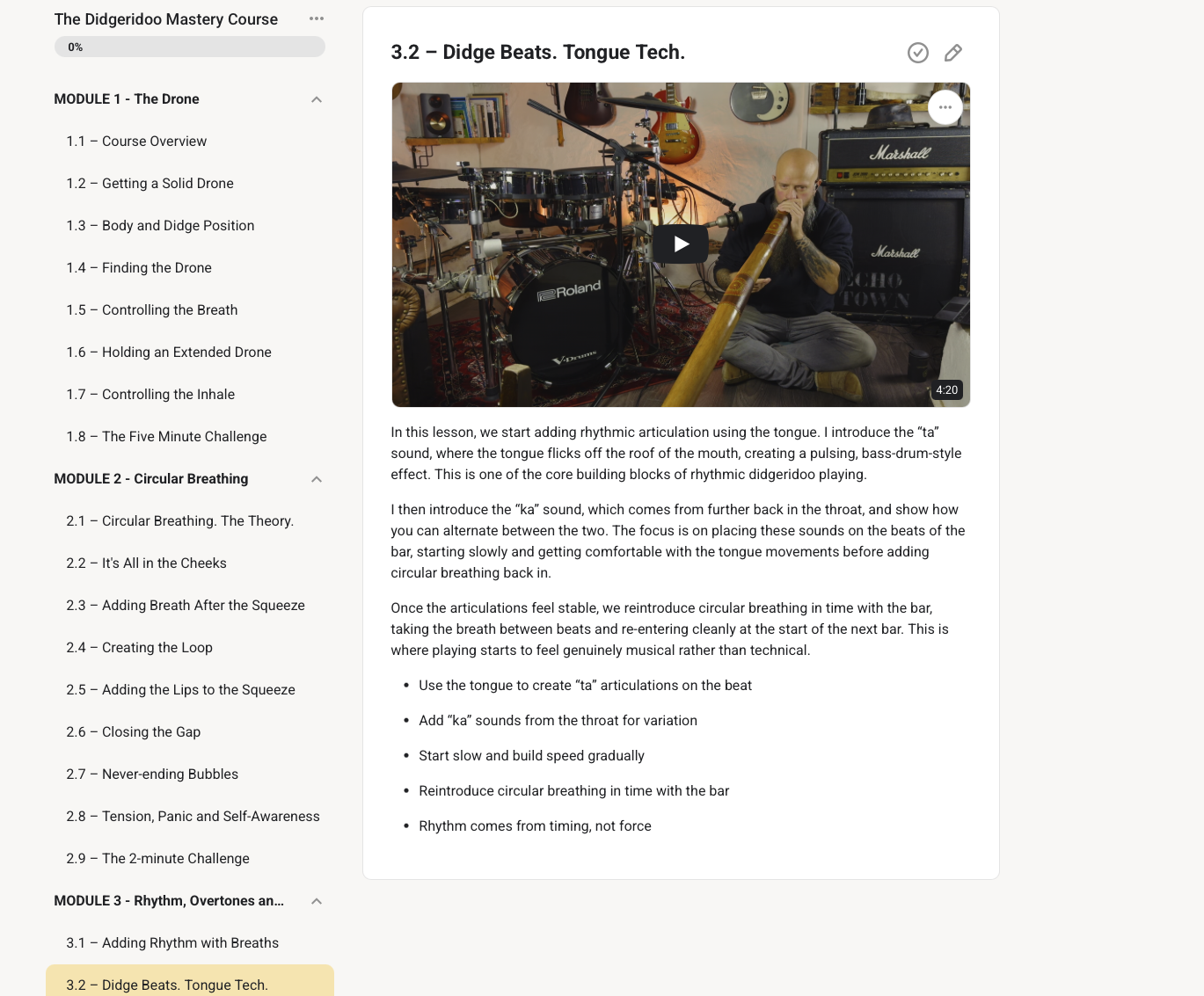
Task: Collapse MODULE 2 - Circular Breathing section
Action: click(317, 479)
